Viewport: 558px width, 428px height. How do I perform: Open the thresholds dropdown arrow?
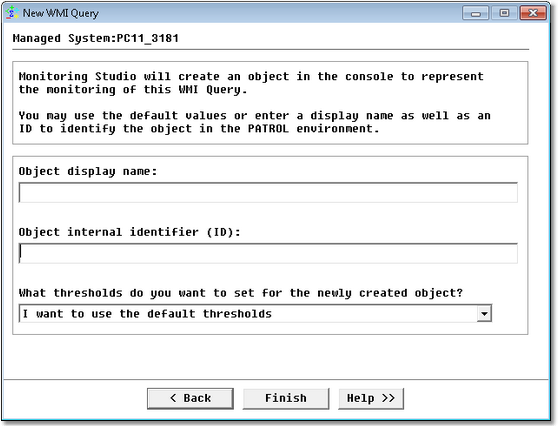pos(484,313)
